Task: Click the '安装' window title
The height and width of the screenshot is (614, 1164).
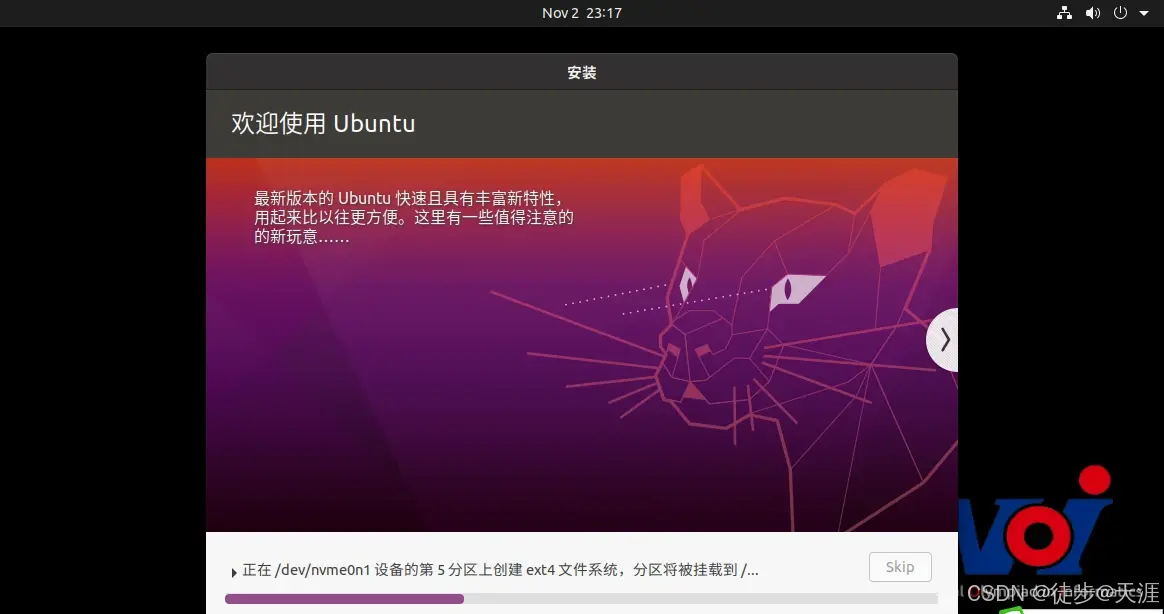Action: 582,73
